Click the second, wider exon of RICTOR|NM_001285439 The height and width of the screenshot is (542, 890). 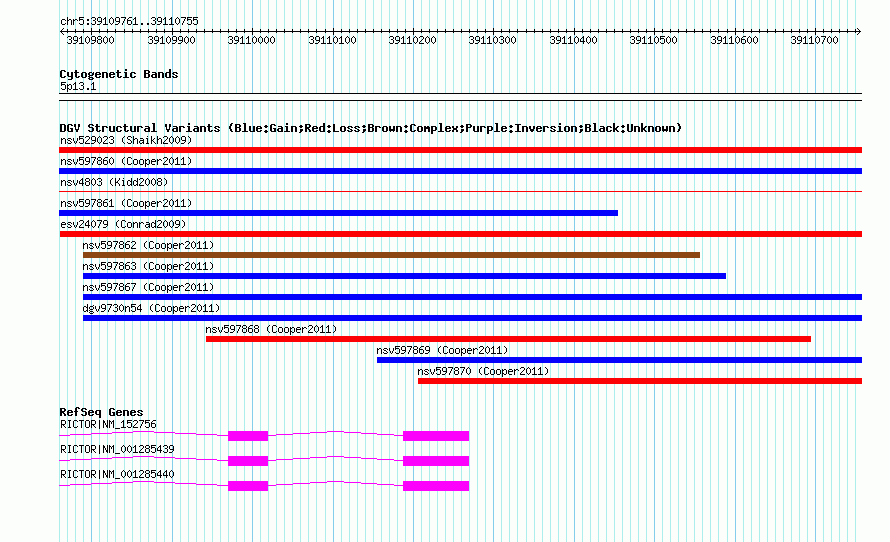[x=436, y=461]
